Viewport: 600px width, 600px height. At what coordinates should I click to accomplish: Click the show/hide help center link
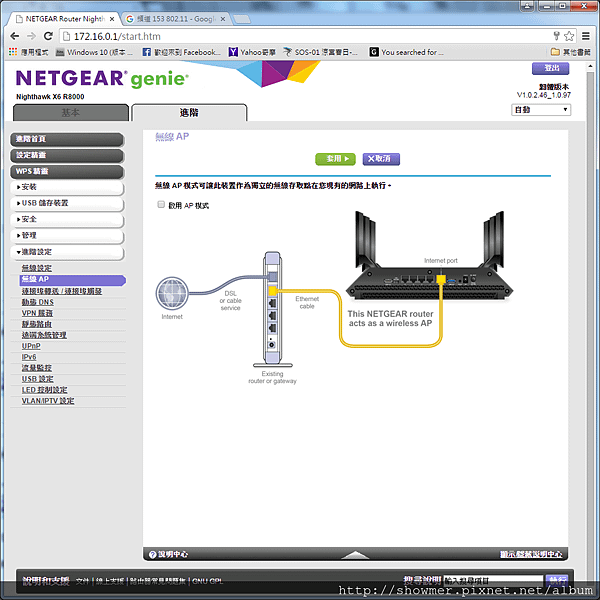pyautogui.click(x=531, y=554)
